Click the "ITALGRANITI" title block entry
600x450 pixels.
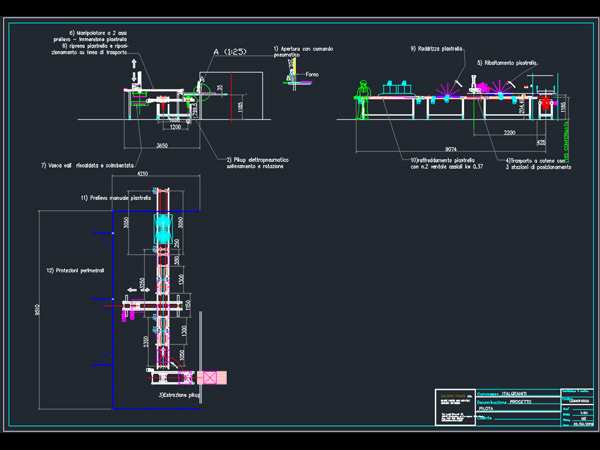click(x=514, y=393)
